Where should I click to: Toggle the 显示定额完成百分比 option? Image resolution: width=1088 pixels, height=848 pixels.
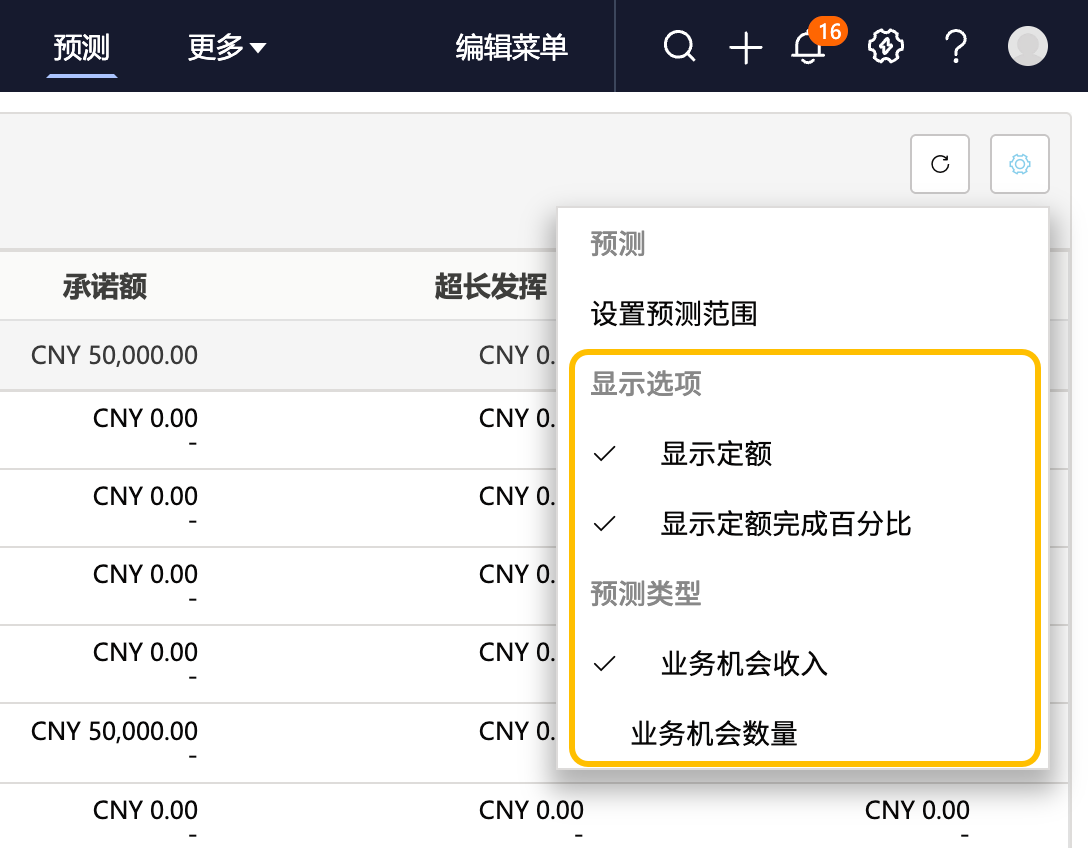(785, 524)
